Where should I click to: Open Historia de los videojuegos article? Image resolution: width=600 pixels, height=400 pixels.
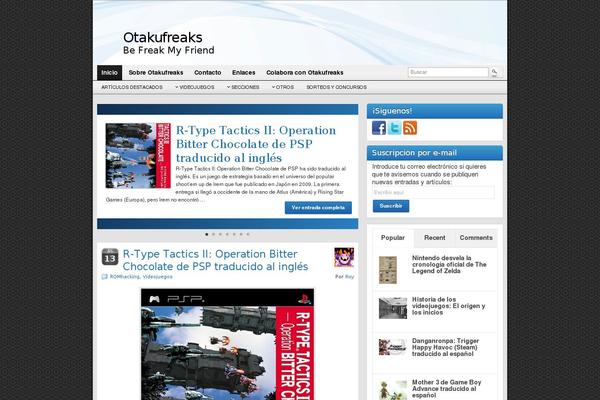[x=448, y=306]
